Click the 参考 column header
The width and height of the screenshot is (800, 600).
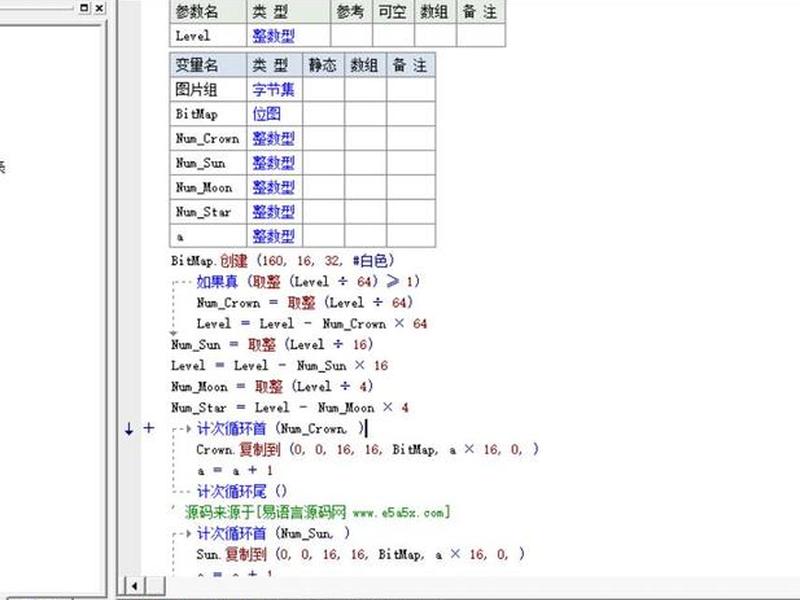pyautogui.click(x=351, y=11)
